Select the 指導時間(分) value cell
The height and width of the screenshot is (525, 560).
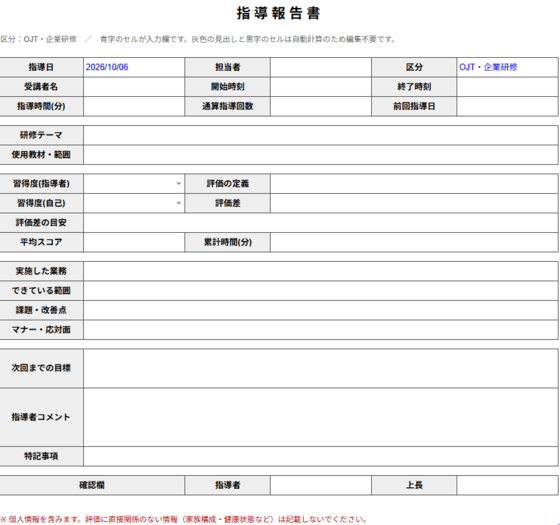click(x=134, y=106)
